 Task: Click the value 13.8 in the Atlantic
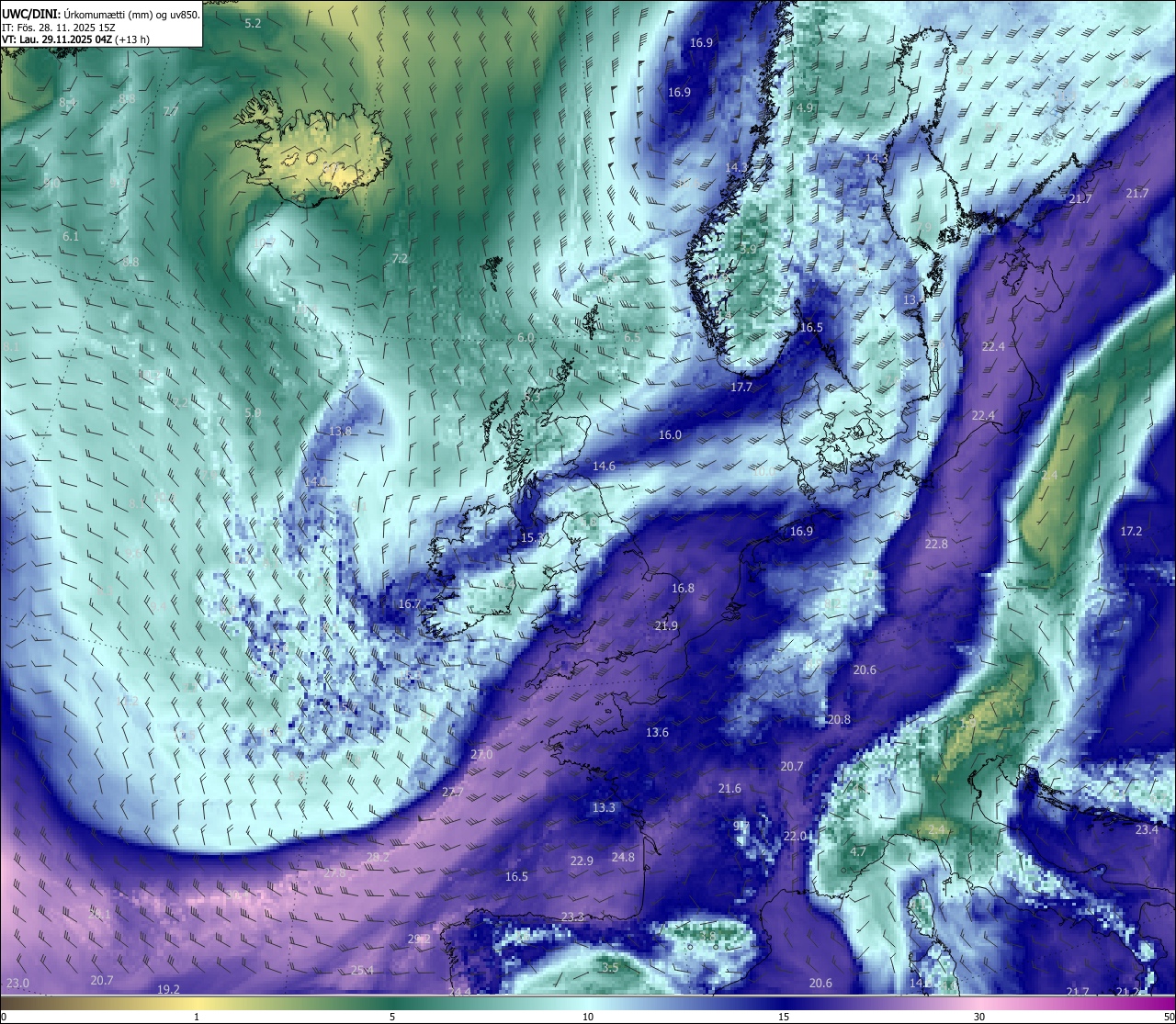point(340,431)
